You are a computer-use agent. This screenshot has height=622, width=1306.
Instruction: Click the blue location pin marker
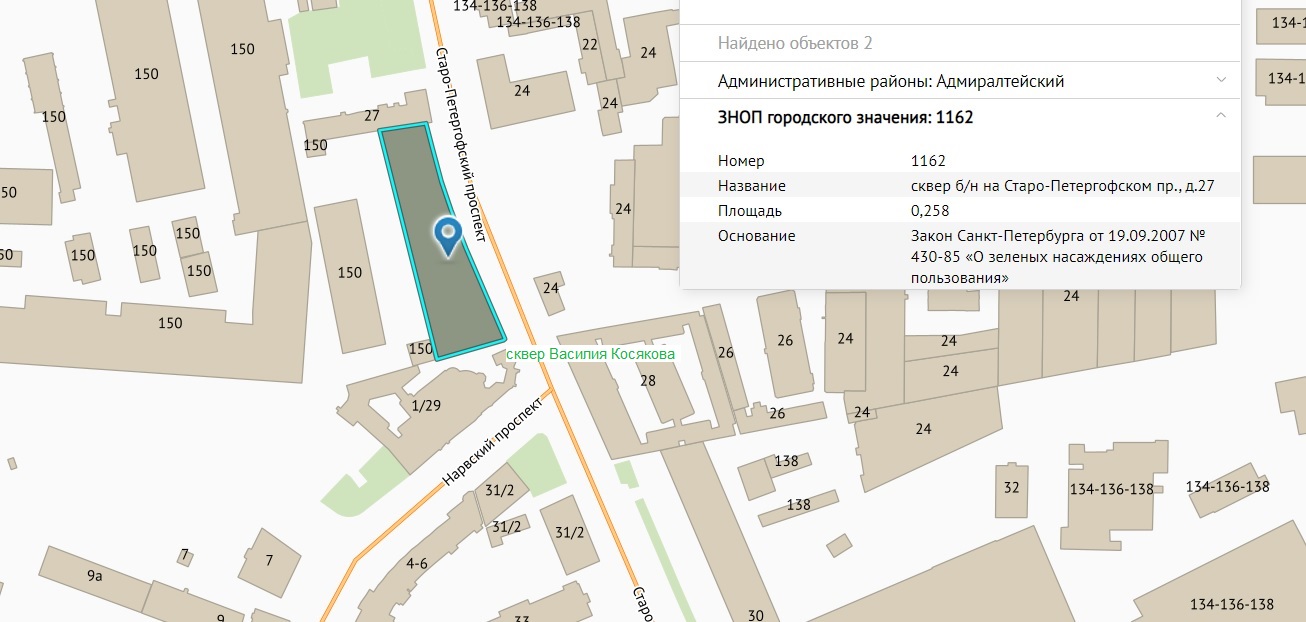[x=449, y=236]
